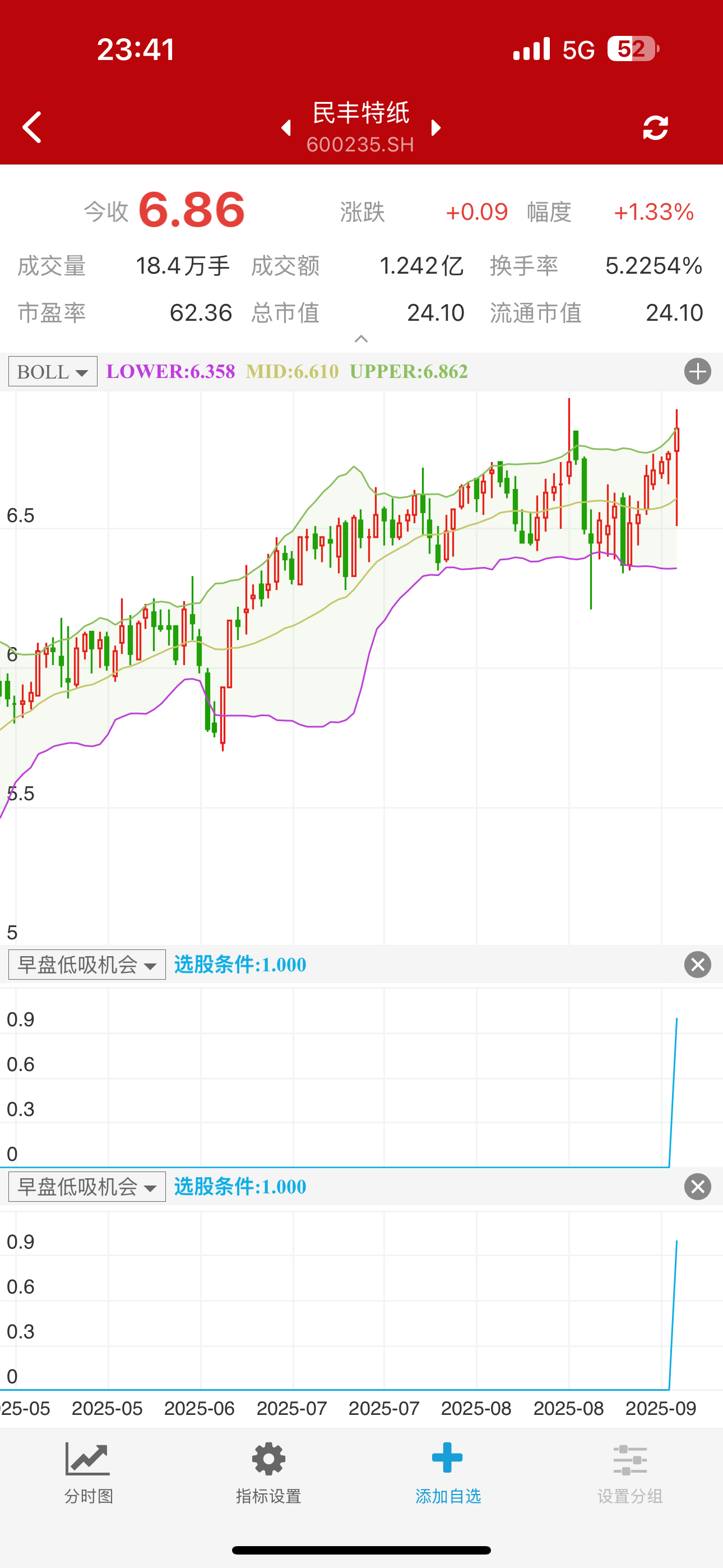Tap the closing price 6.86

point(192,210)
